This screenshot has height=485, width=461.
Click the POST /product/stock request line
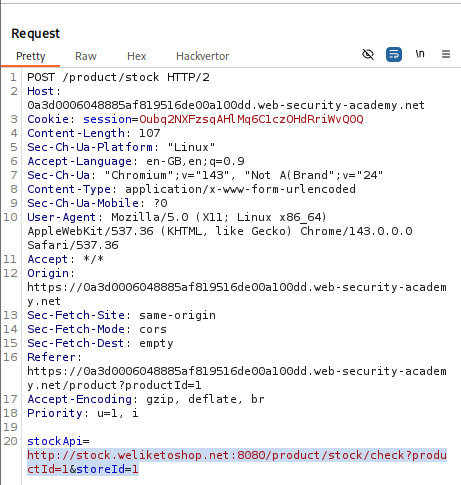tap(118, 77)
